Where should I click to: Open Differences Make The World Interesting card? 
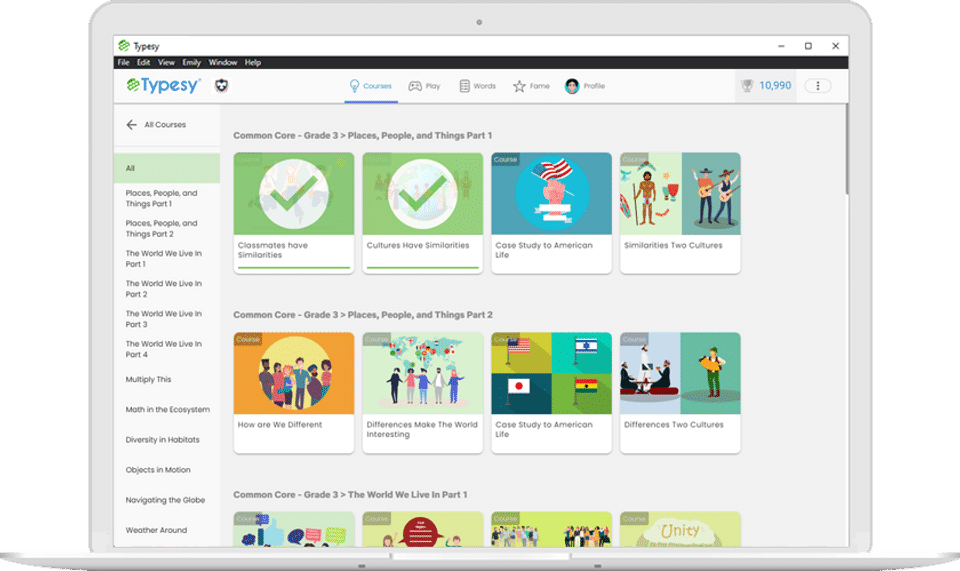[422, 392]
